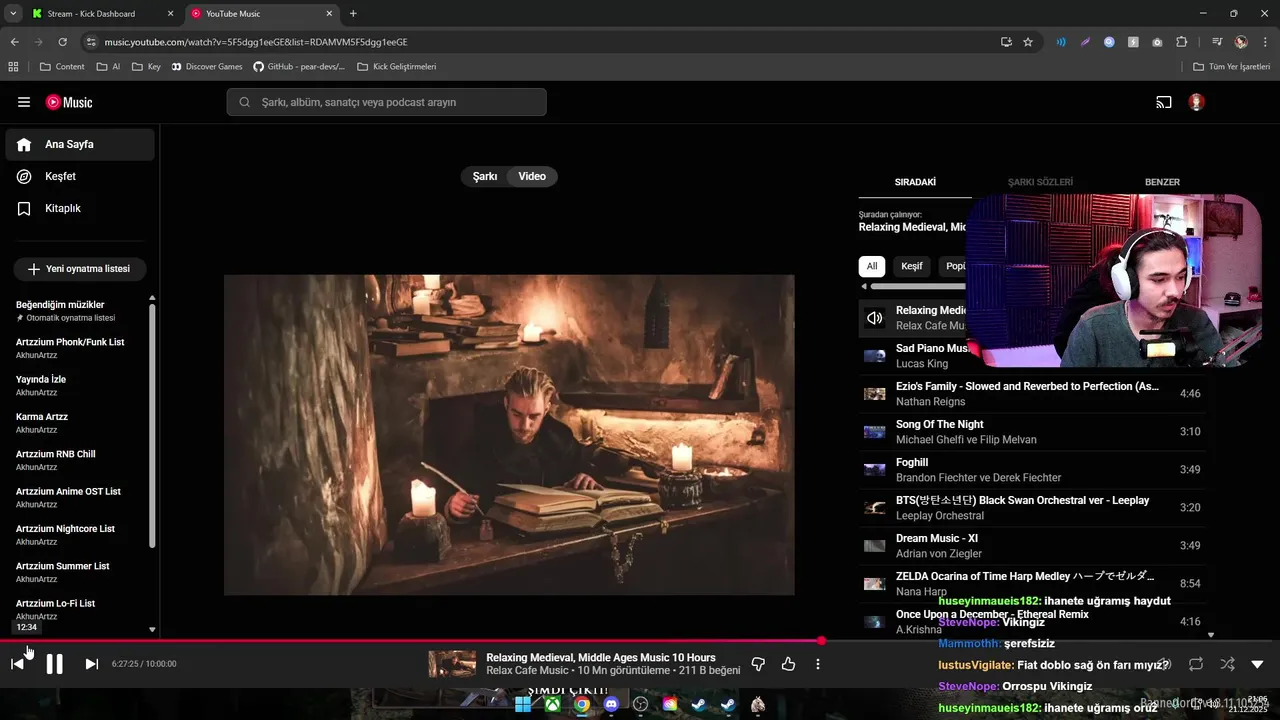1280x720 pixels.
Task: Switch player to Video mode
Action: tap(532, 176)
